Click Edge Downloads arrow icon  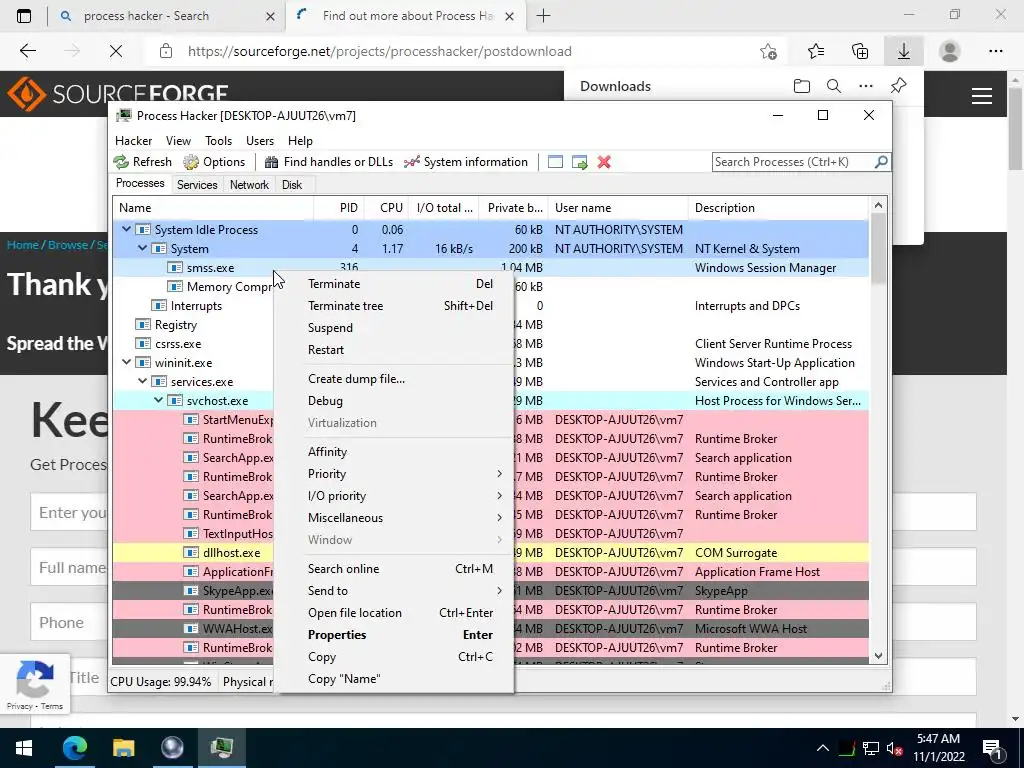coord(904,51)
